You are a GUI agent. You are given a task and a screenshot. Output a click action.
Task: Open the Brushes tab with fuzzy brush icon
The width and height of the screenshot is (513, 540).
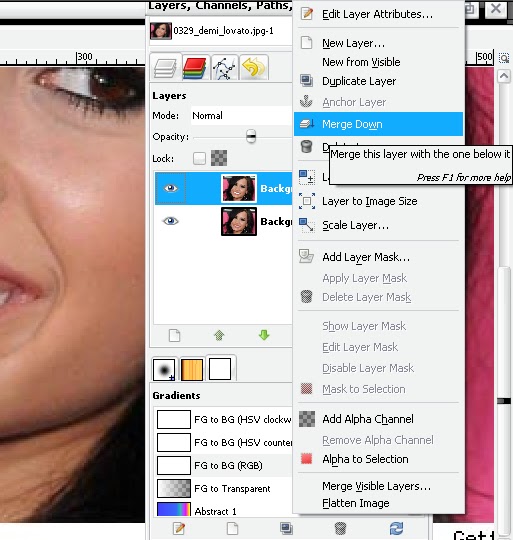click(x=164, y=369)
